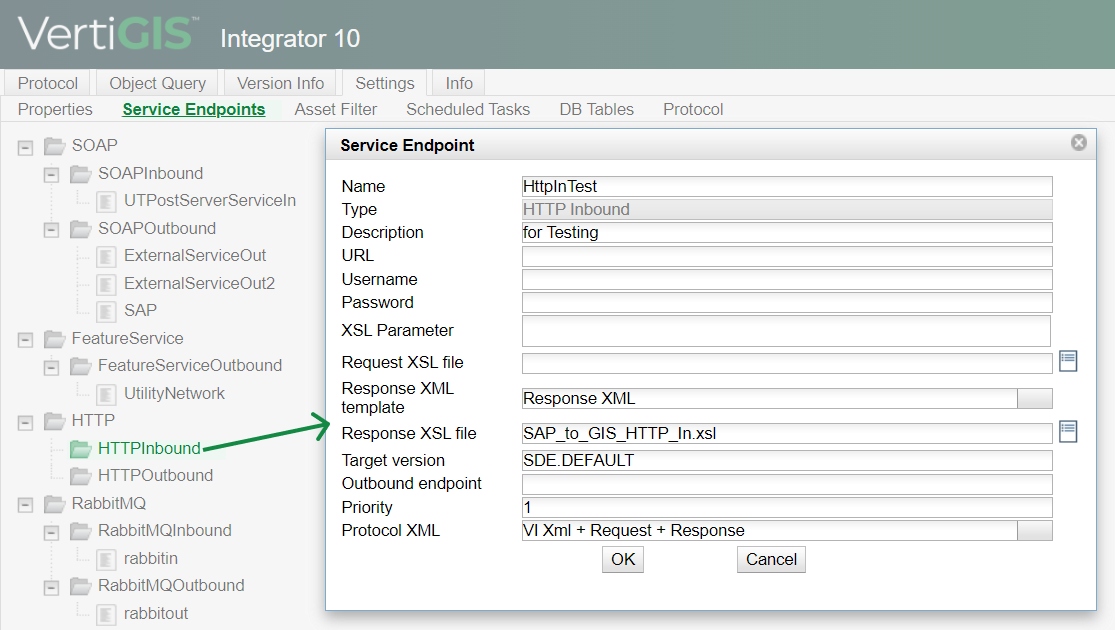1115x630 pixels.
Task: Click the rabbitout document icon
Action: click(x=106, y=614)
